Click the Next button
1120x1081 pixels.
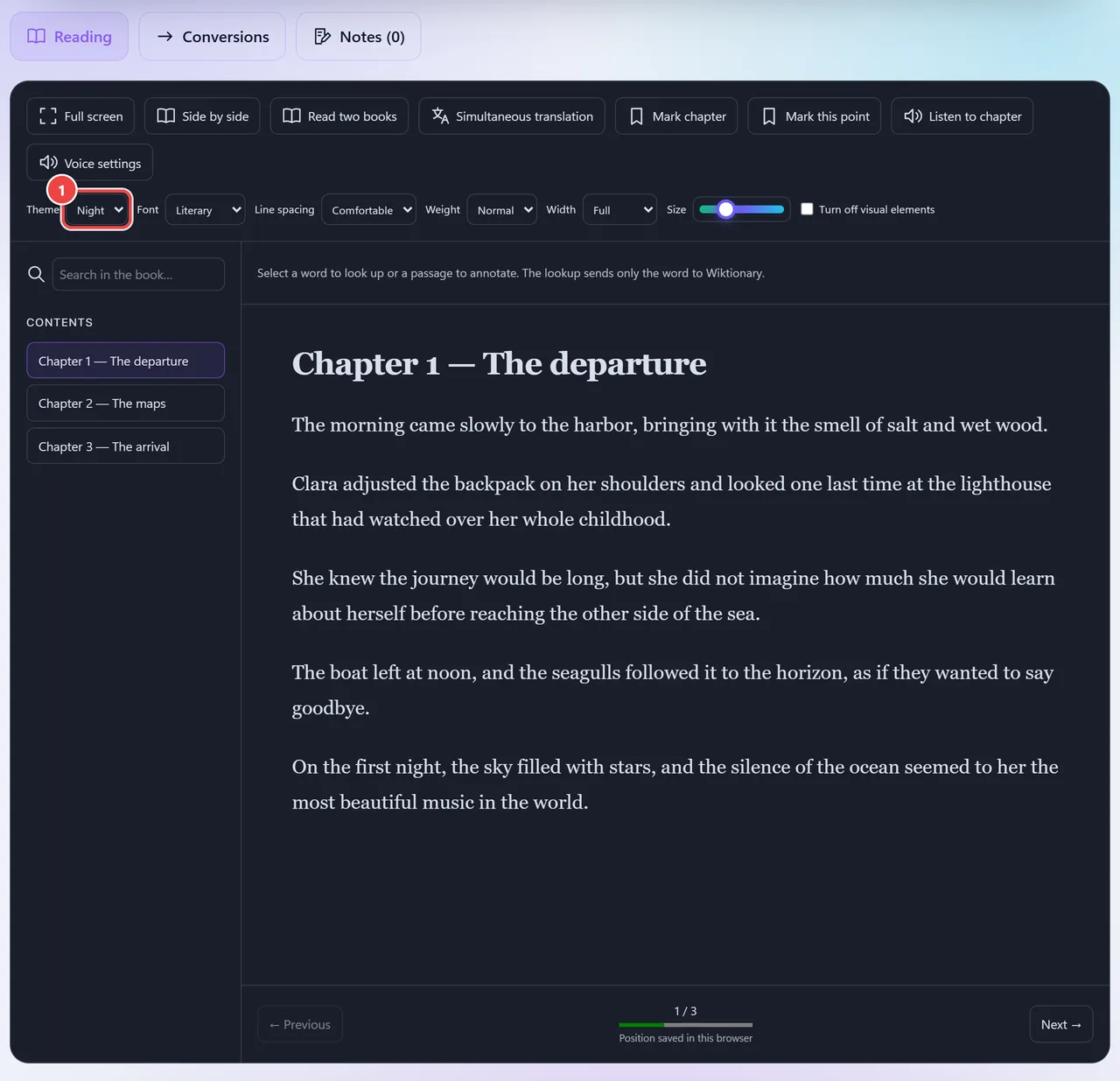(1061, 1025)
